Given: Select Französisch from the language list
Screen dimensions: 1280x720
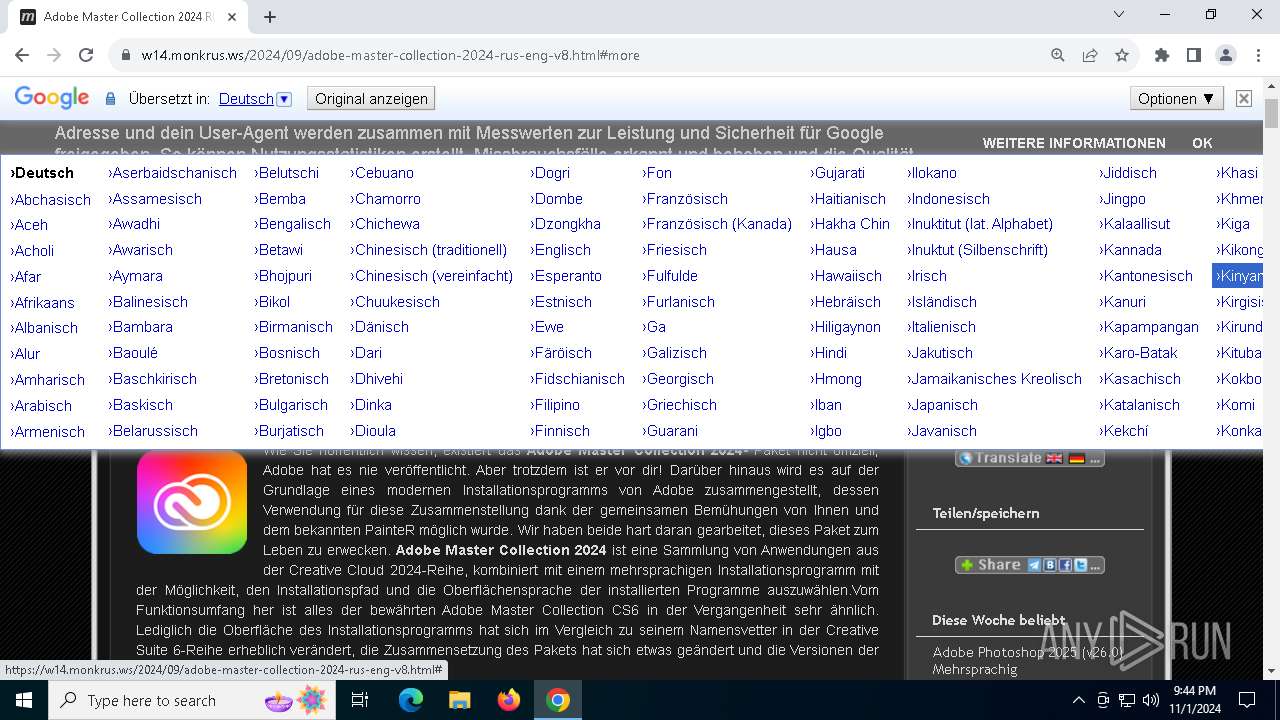Looking at the screenshot, I should 685,199.
